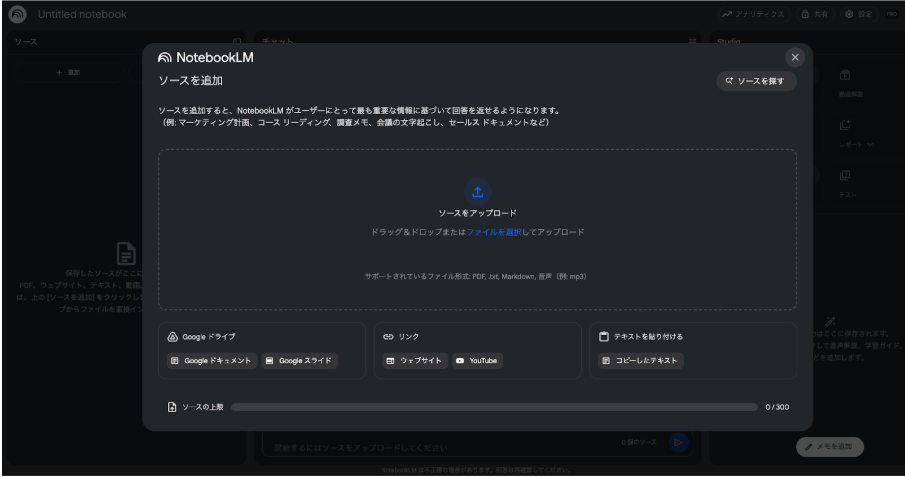The width and height of the screenshot is (905, 477).
Task: Choose Google スライド as source
Action: [300, 361]
